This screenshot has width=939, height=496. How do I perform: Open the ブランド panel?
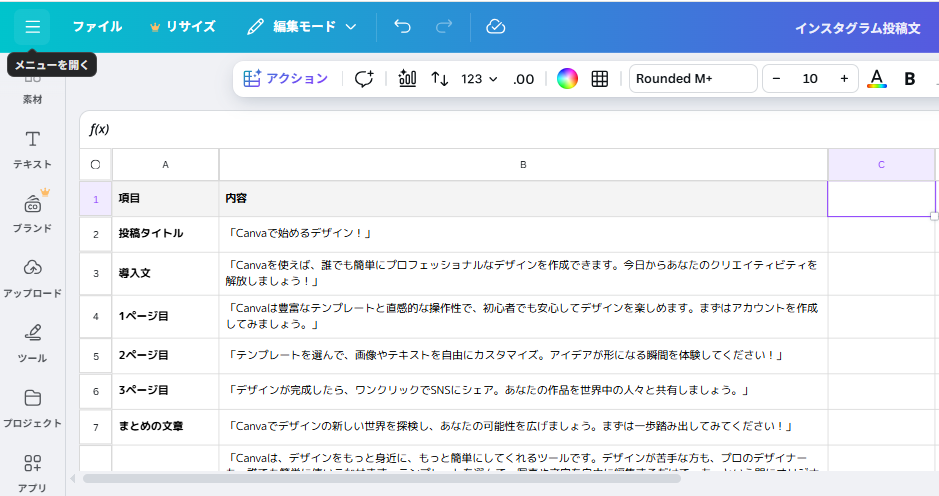[x=32, y=213]
